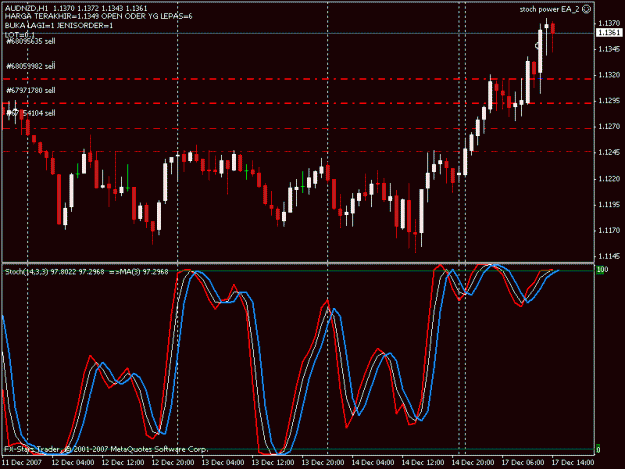Click price scale value 1.1370
This screenshot has width=625, height=469.
(x=609, y=24)
